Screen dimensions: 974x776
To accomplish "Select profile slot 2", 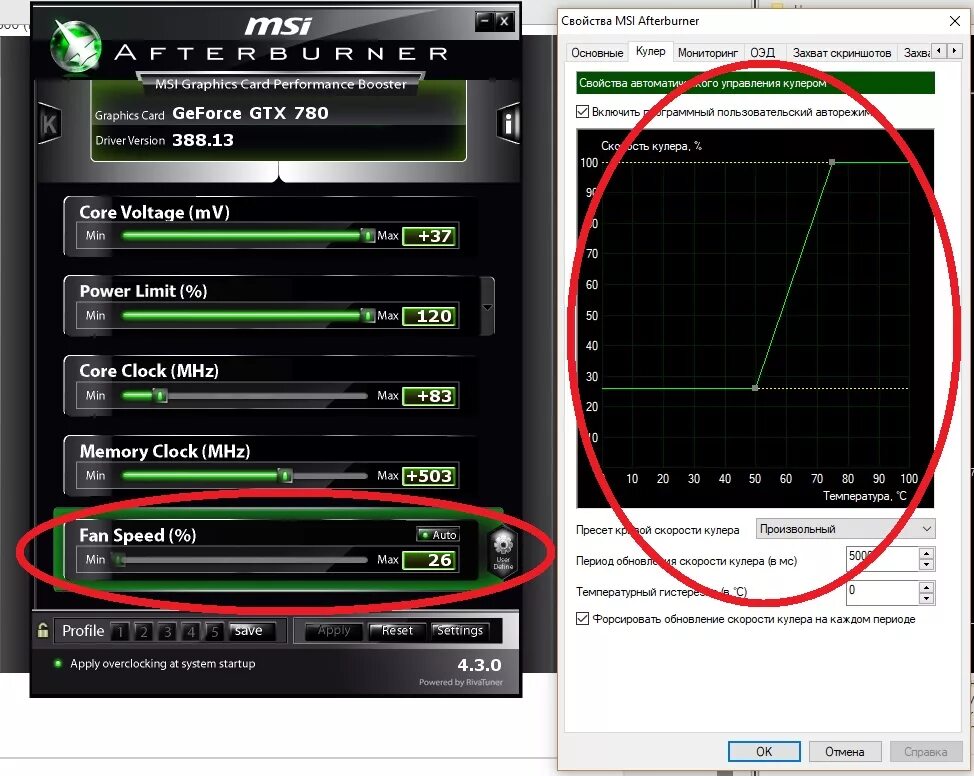I will 143,631.
